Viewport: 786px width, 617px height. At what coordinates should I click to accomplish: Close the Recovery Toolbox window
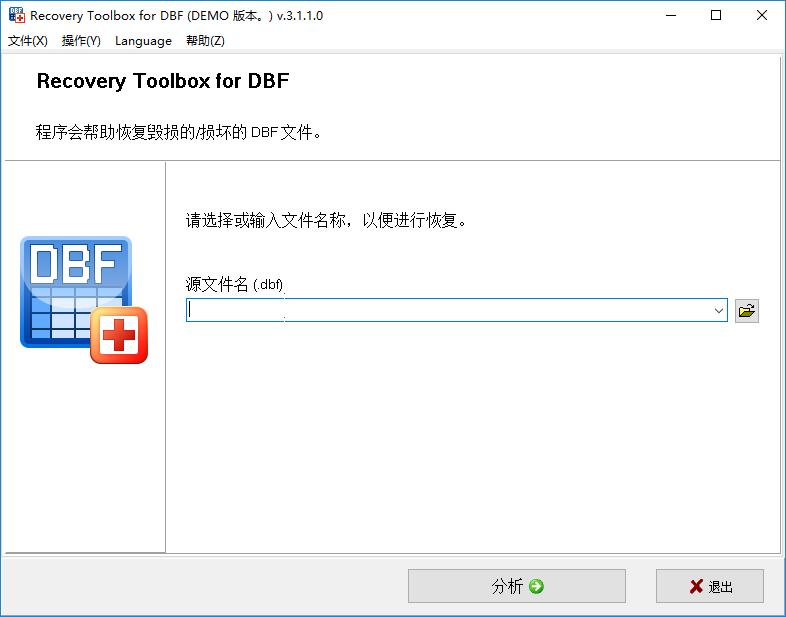[x=761, y=16]
